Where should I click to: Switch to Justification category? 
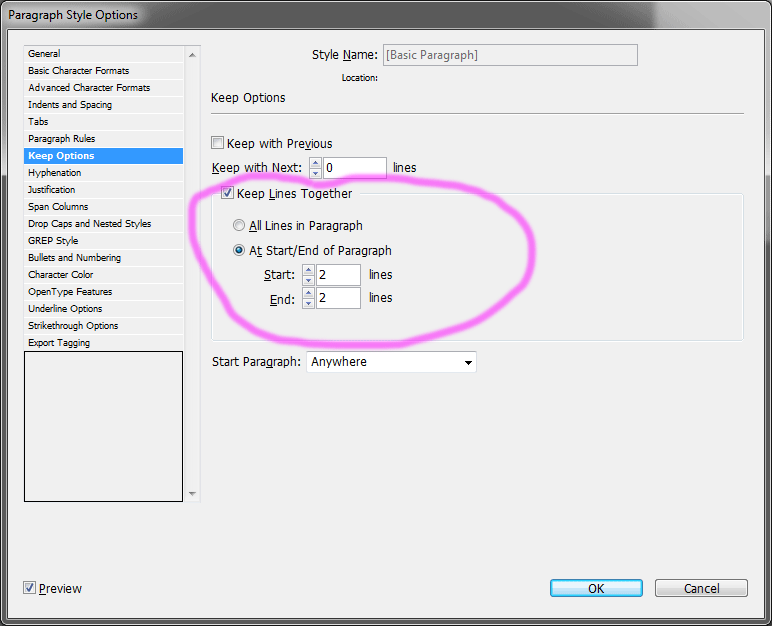(x=103, y=190)
